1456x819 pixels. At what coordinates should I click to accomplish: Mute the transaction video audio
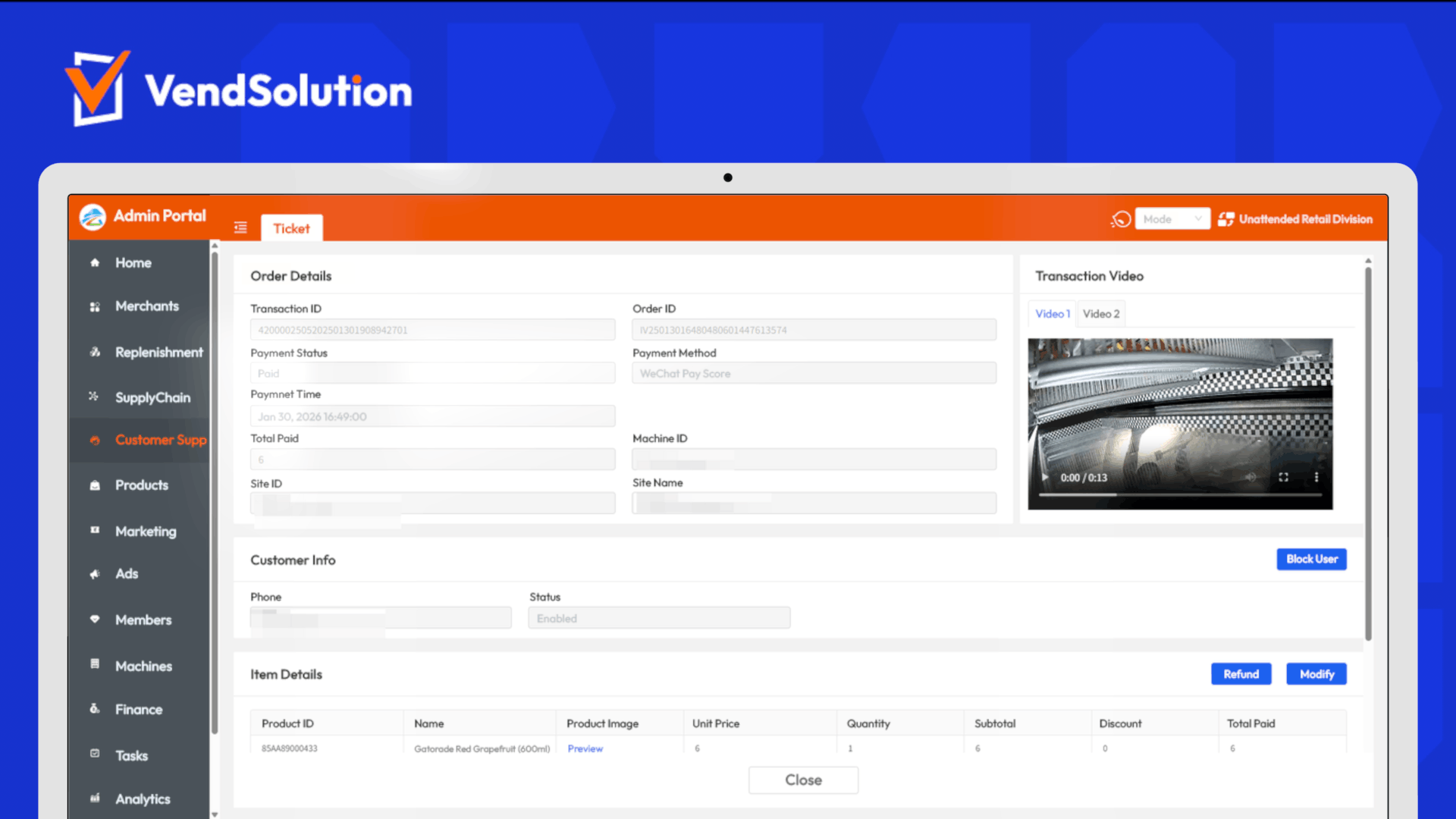[1253, 478]
